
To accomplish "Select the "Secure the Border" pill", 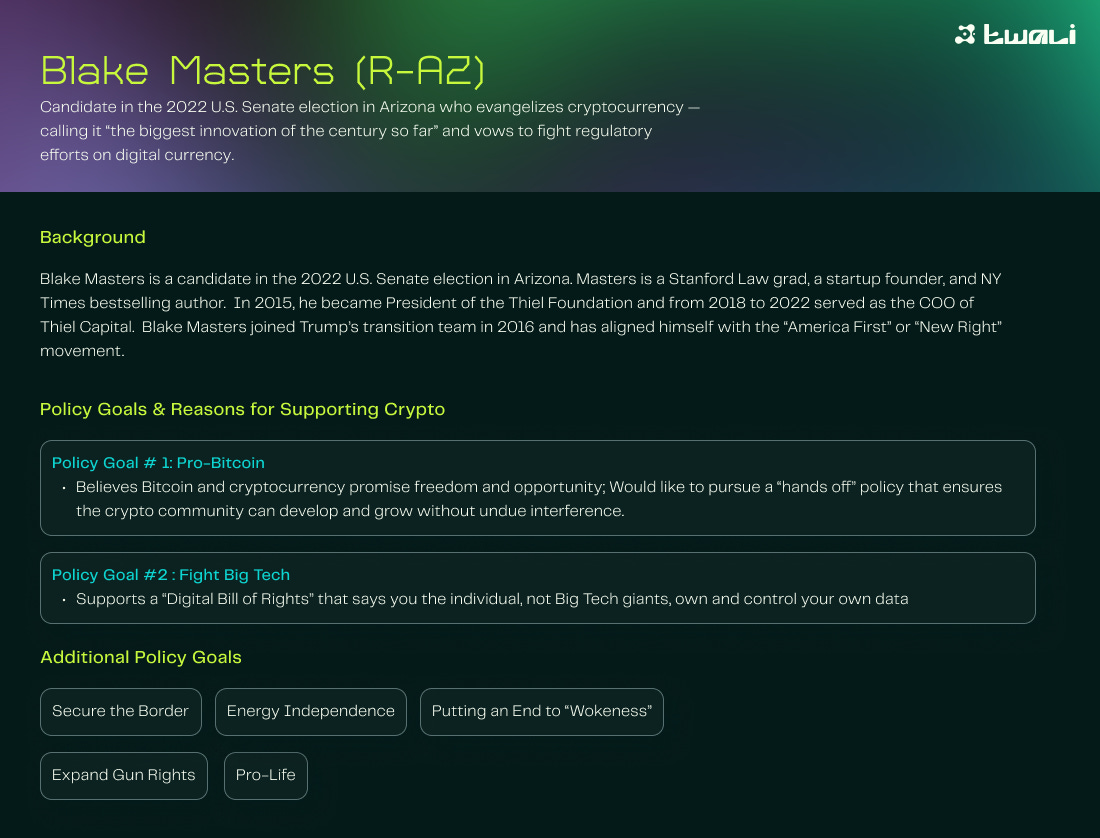I will pyautogui.click(x=121, y=712).
